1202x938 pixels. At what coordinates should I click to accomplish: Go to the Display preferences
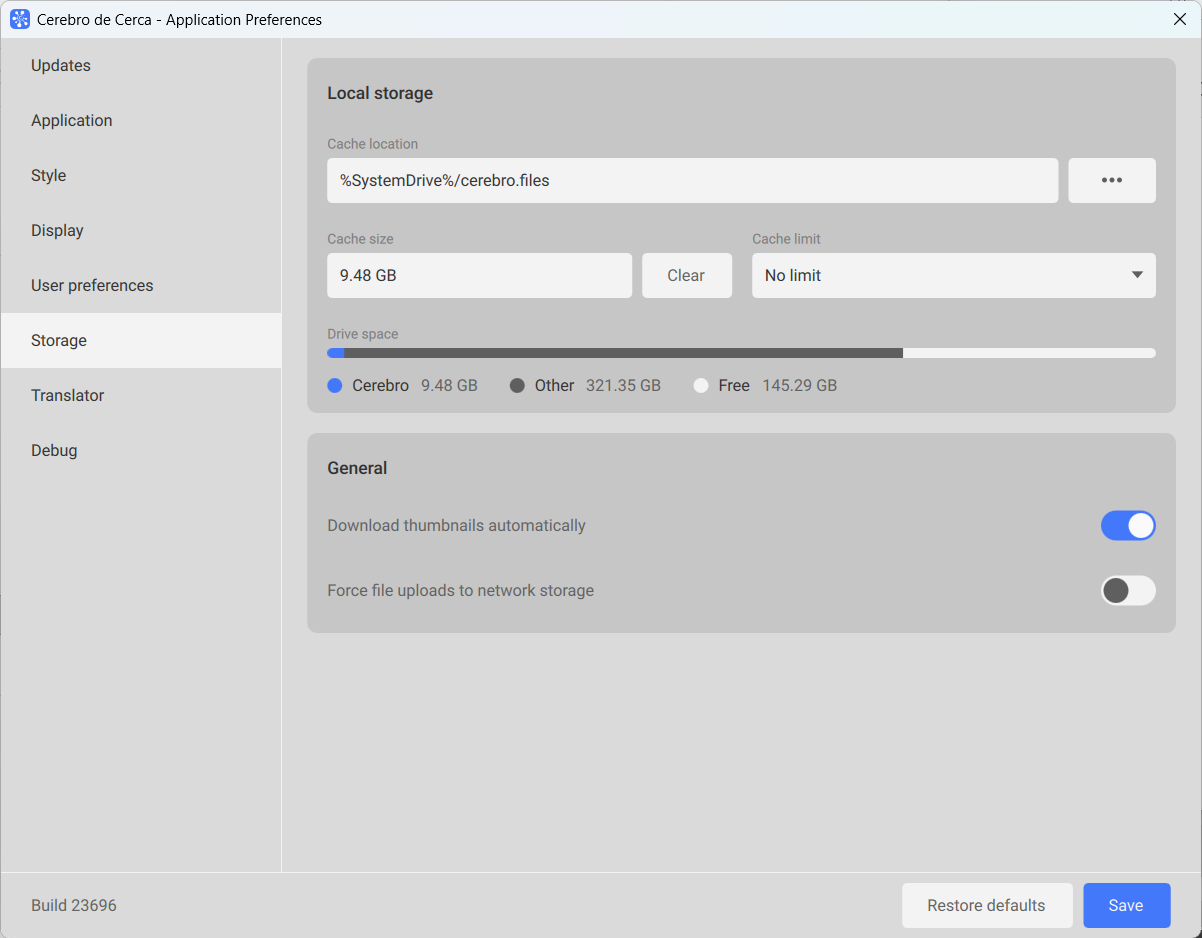[57, 231]
